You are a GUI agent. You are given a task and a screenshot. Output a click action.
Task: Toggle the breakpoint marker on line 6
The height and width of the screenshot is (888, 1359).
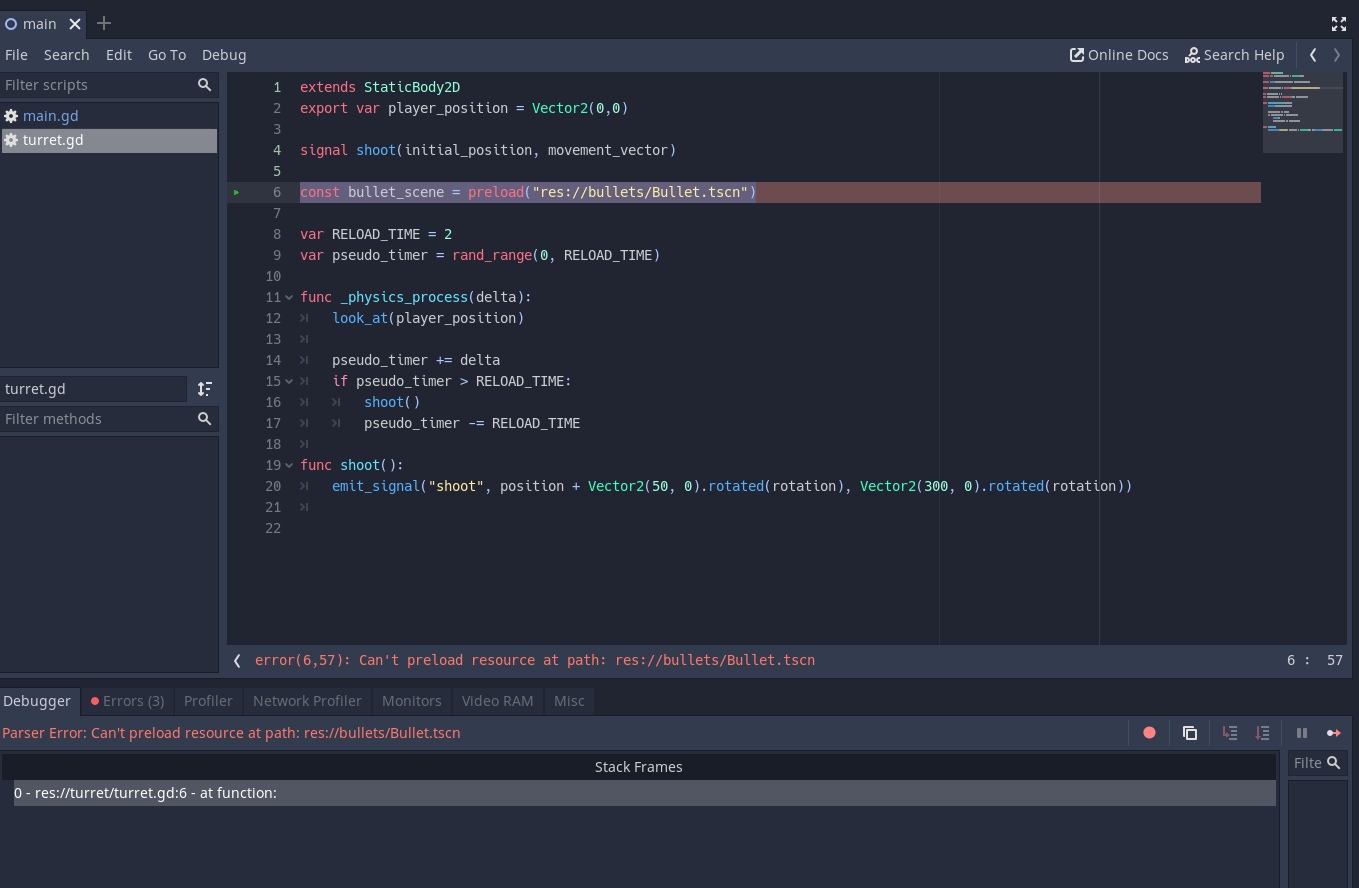[237, 191]
